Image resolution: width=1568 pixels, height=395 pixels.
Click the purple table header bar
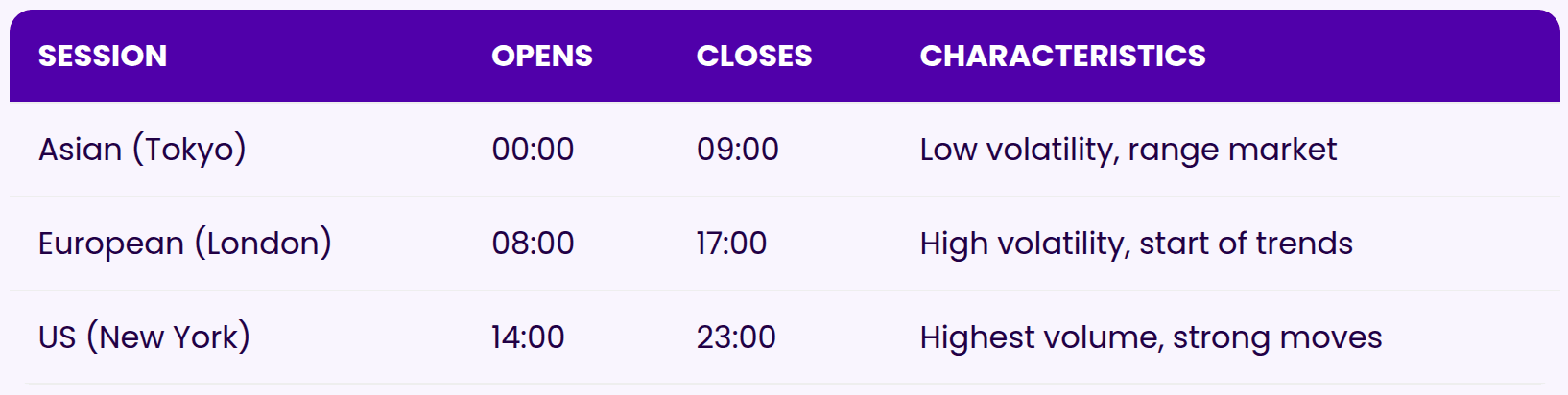click(785, 56)
